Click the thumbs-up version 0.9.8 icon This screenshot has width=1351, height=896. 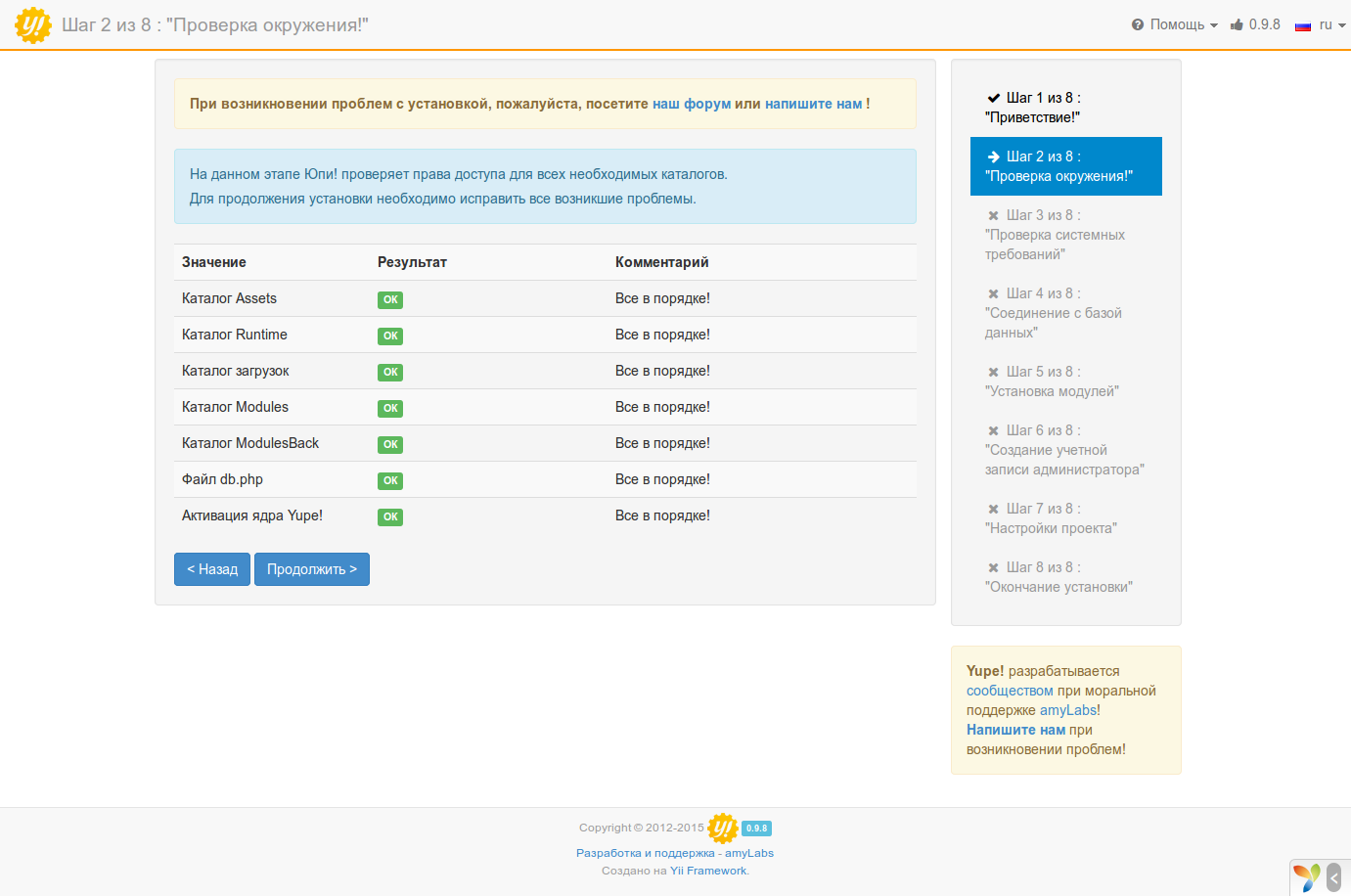pyautogui.click(x=1238, y=24)
